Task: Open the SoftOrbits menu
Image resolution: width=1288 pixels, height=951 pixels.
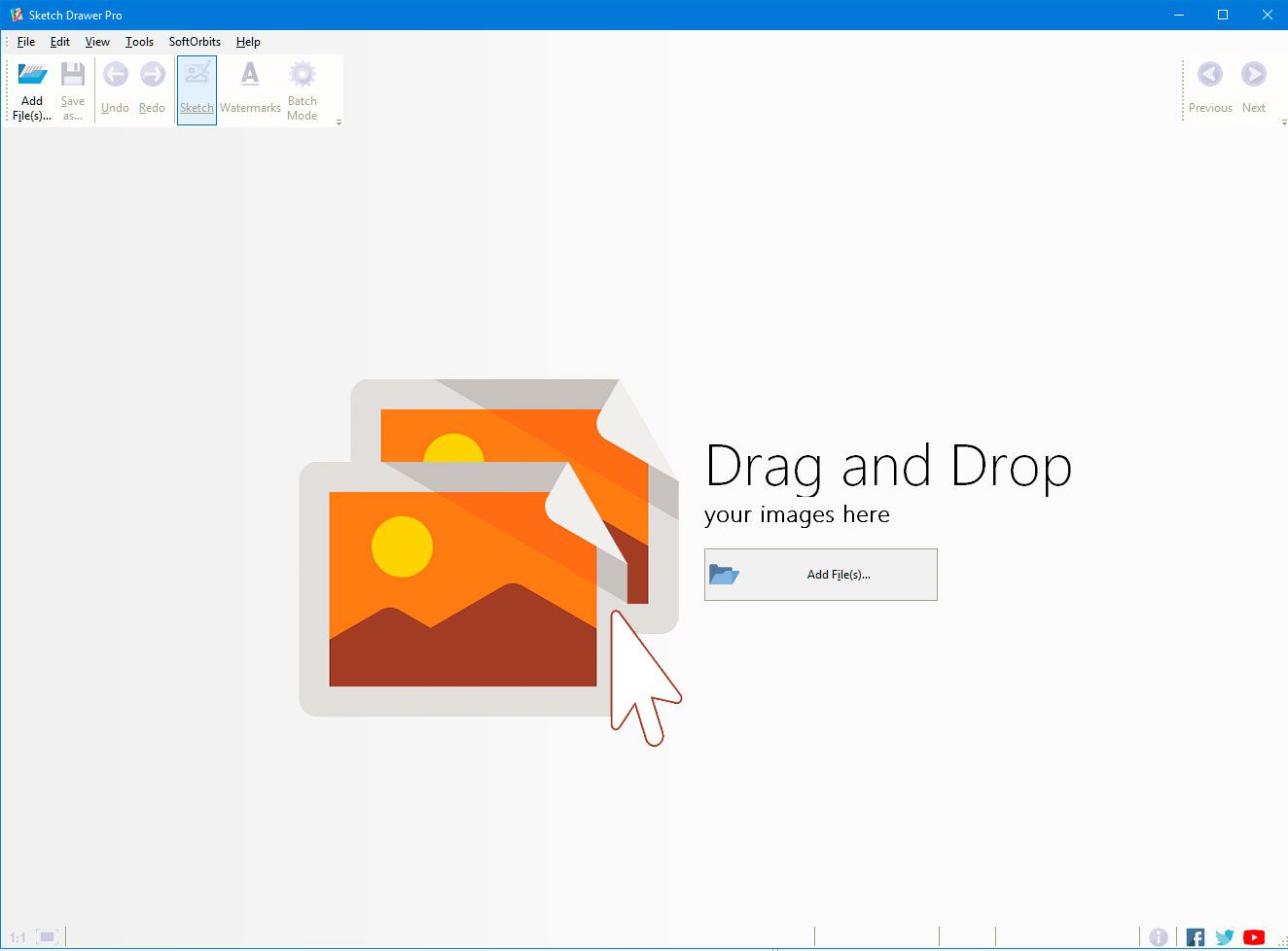Action: (194, 42)
